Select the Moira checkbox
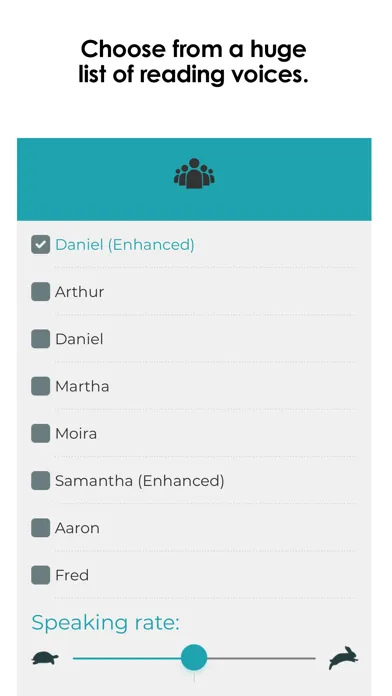Screen dimensions: 392x696 (x=40, y=433)
